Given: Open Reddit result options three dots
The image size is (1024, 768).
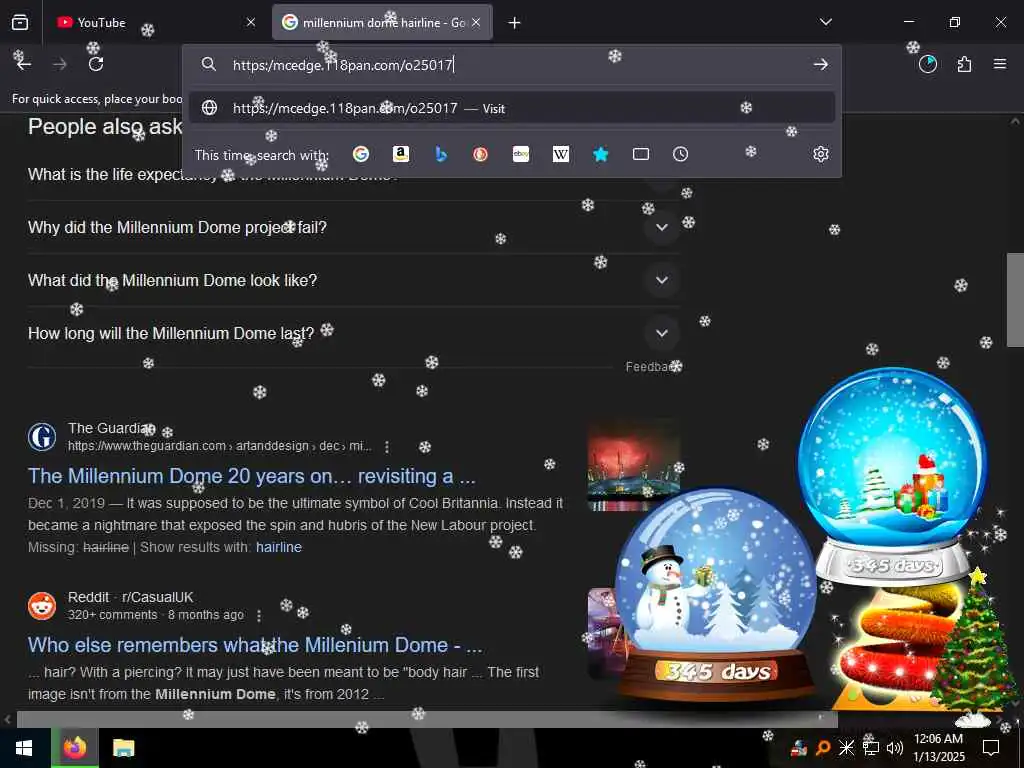Looking at the screenshot, I should coord(259,615).
